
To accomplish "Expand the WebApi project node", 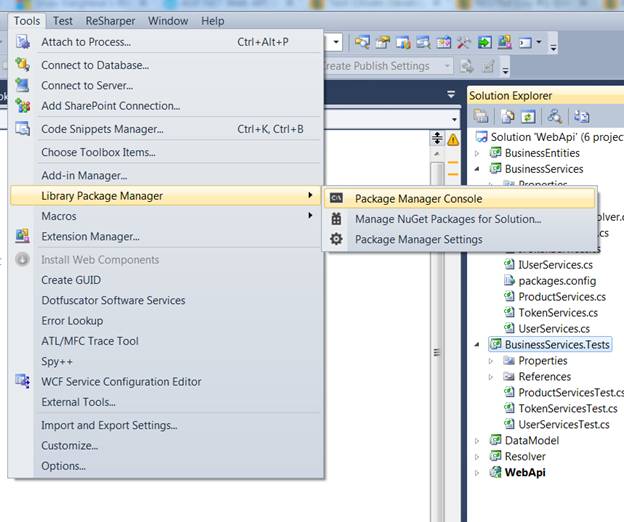I will tap(477, 473).
